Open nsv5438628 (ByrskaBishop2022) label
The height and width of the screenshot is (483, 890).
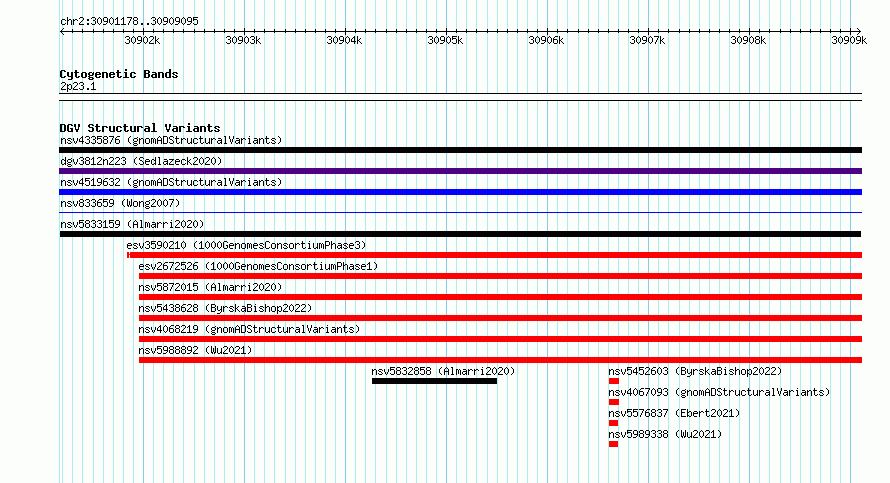[x=225, y=308]
